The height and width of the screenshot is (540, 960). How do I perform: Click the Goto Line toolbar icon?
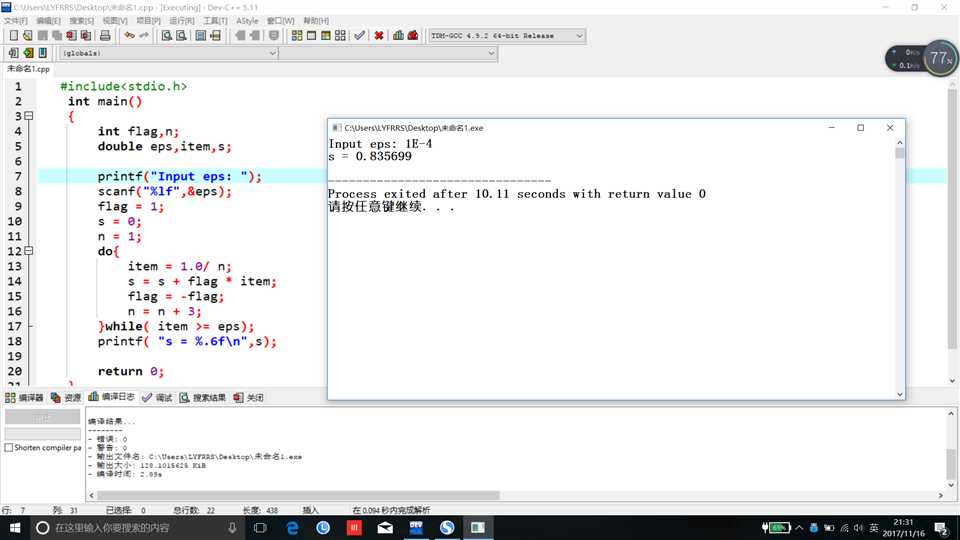point(216,36)
